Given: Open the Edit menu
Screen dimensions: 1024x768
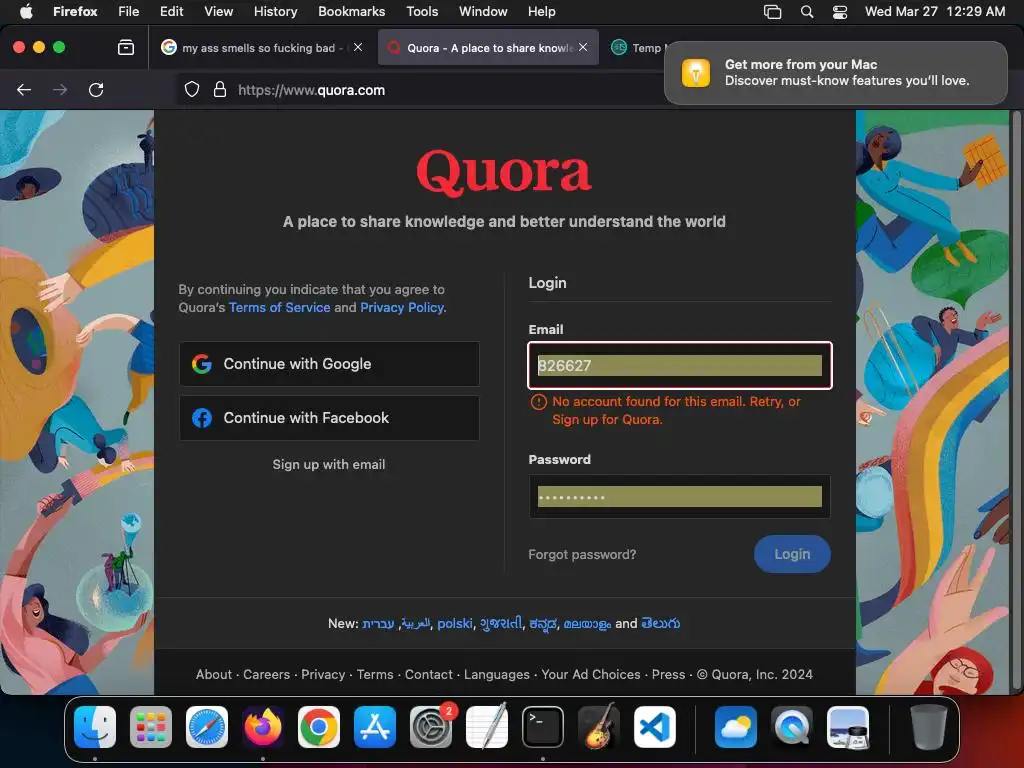Looking at the screenshot, I should (x=171, y=11).
